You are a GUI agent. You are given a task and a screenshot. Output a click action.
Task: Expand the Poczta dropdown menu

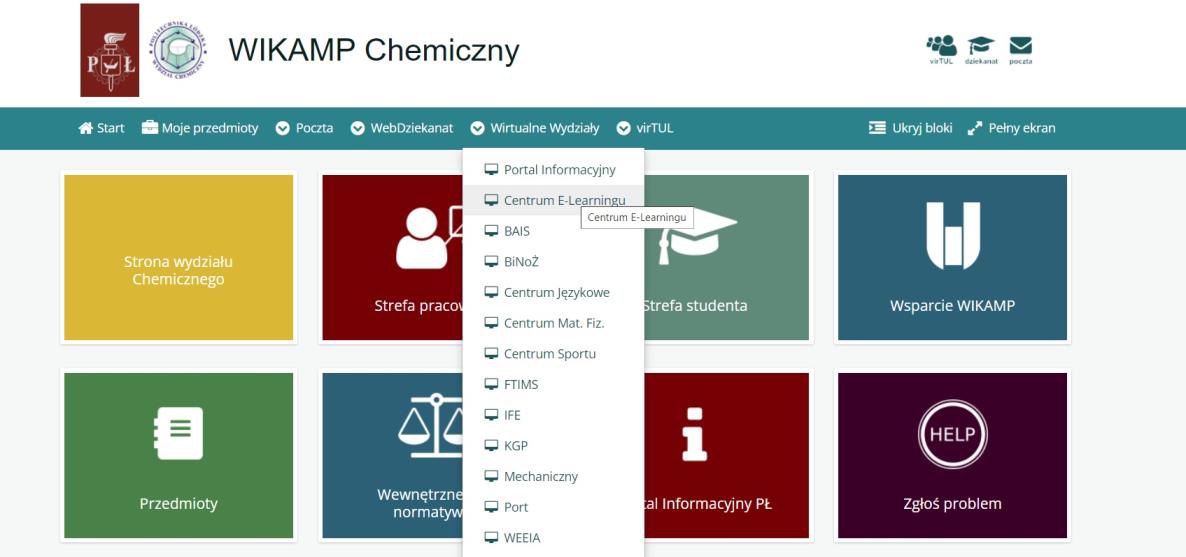pyautogui.click(x=305, y=128)
